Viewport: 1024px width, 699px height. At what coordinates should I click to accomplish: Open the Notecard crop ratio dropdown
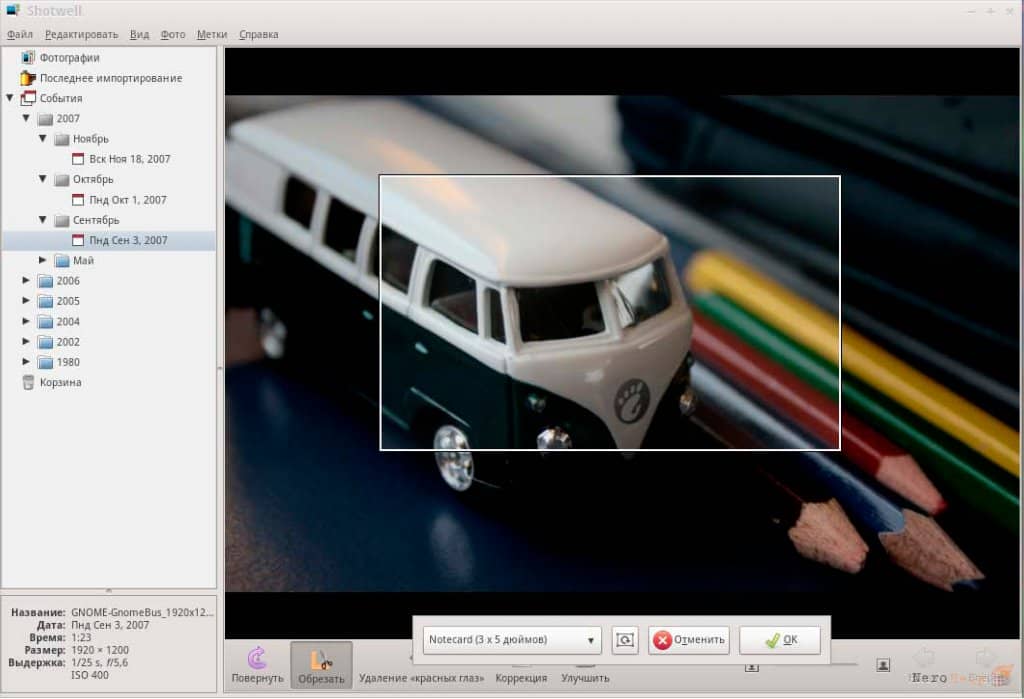click(511, 640)
